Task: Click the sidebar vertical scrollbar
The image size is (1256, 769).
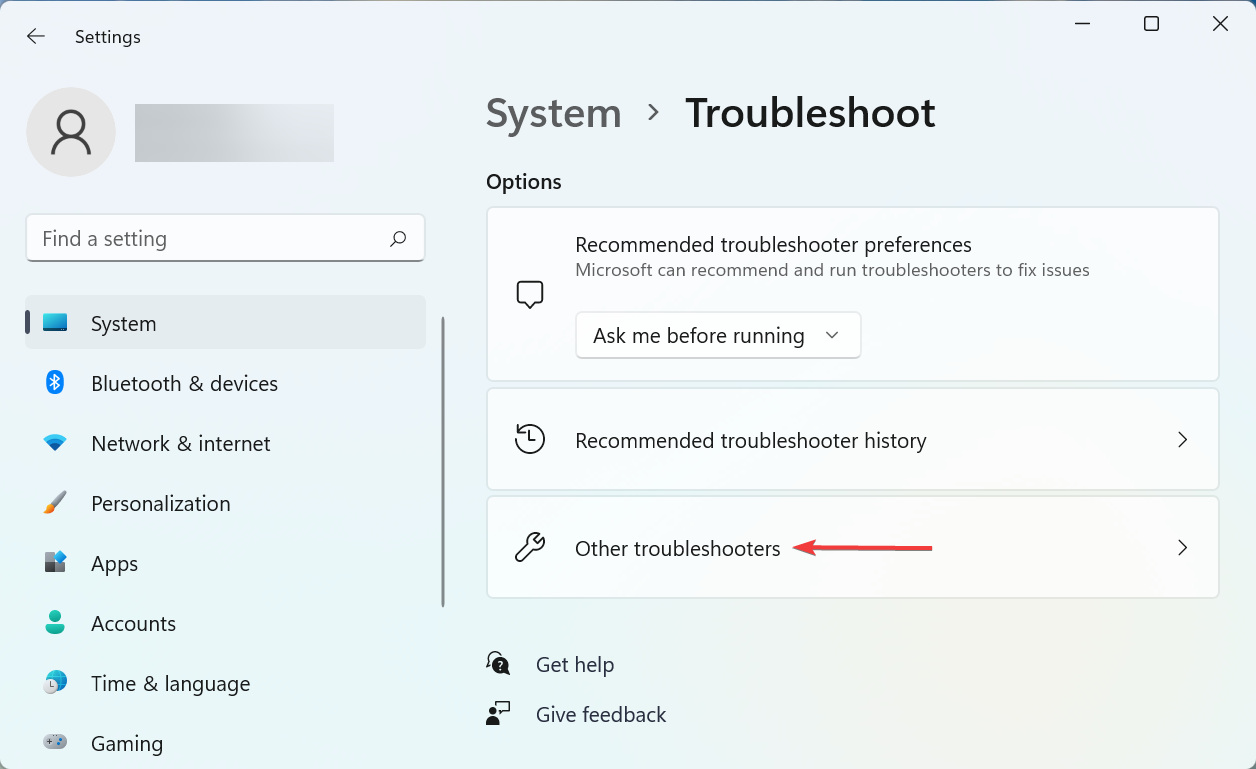Action: [x=443, y=462]
